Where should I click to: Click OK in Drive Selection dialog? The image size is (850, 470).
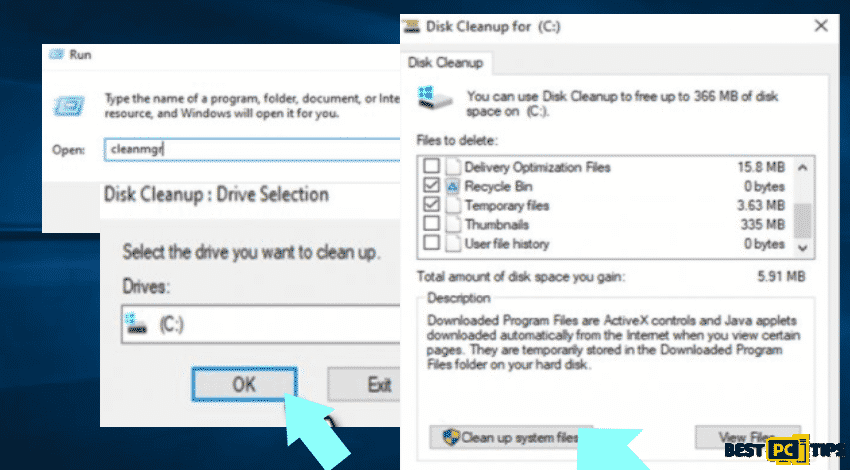click(244, 384)
